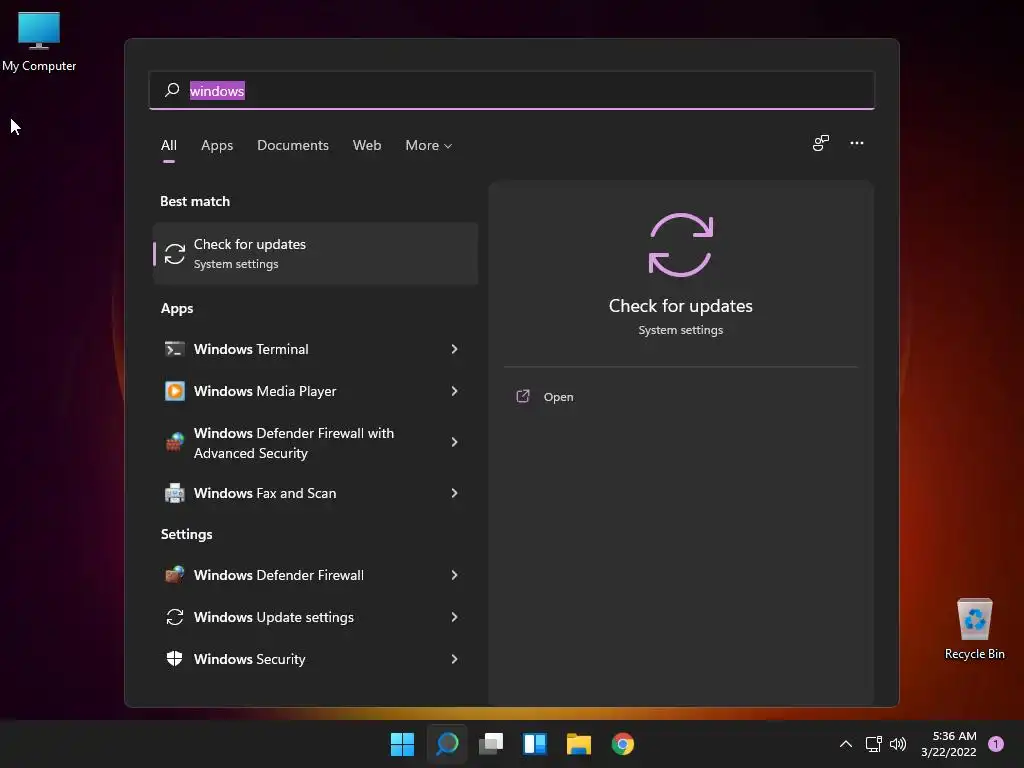Select the My Computer desktop icon
This screenshot has height=768, width=1024.
point(39,41)
